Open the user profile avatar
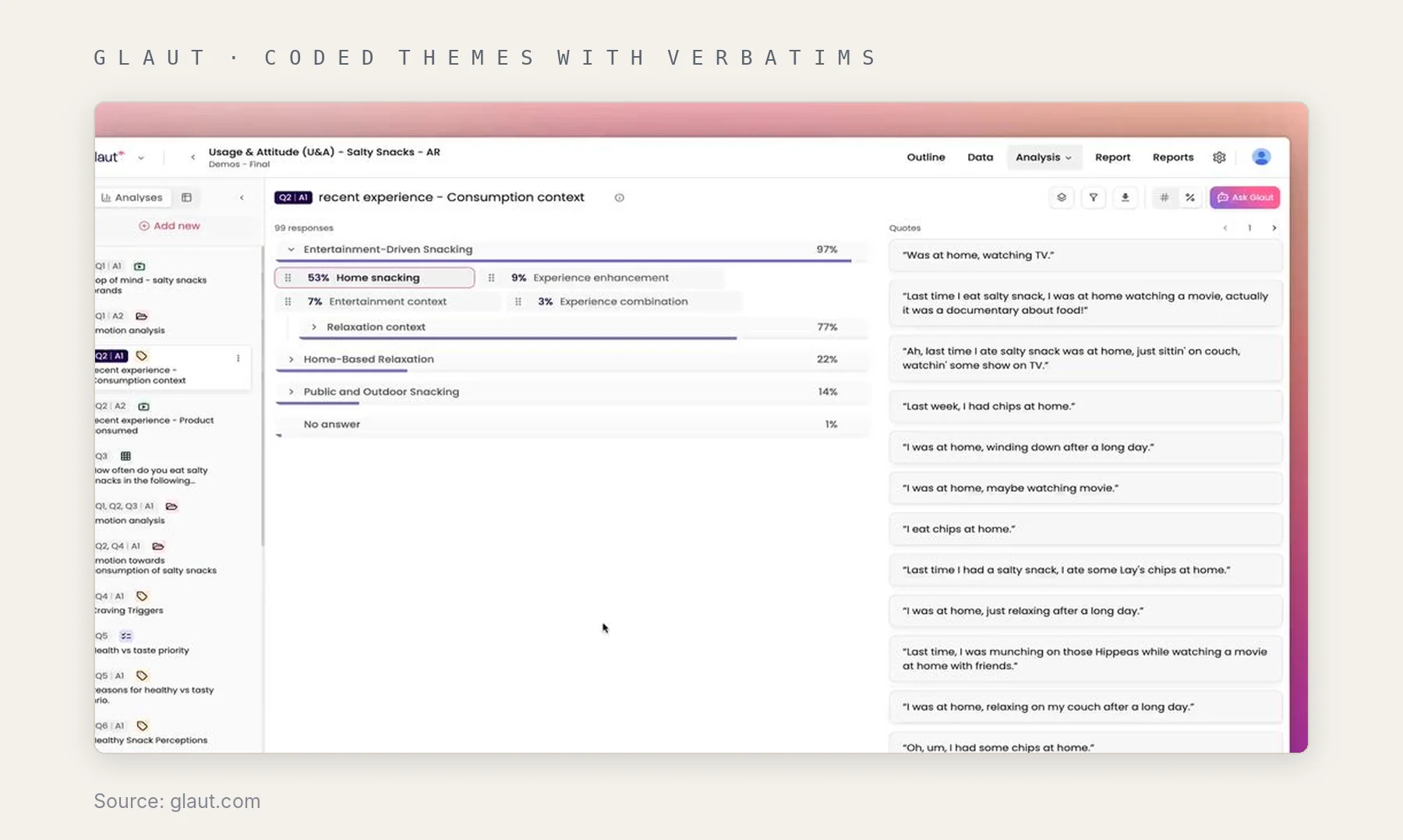The height and width of the screenshot is (840, 1403). coord(1261,157)
